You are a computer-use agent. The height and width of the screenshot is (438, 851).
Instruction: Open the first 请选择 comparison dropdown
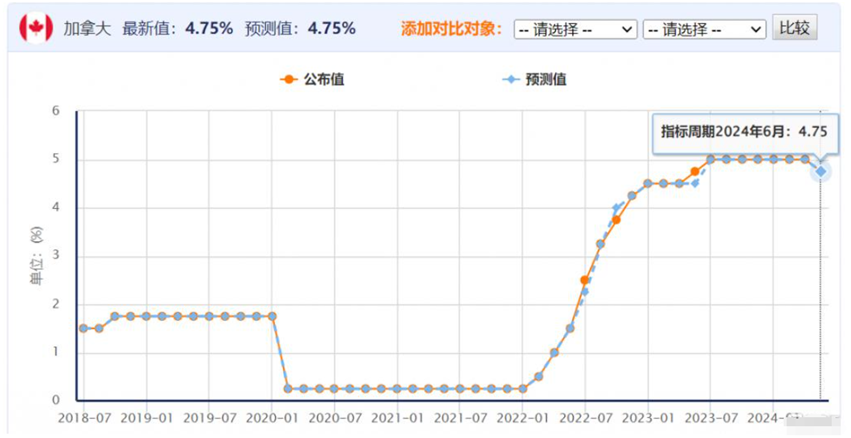pyautogui.click(x=575, y=29)
